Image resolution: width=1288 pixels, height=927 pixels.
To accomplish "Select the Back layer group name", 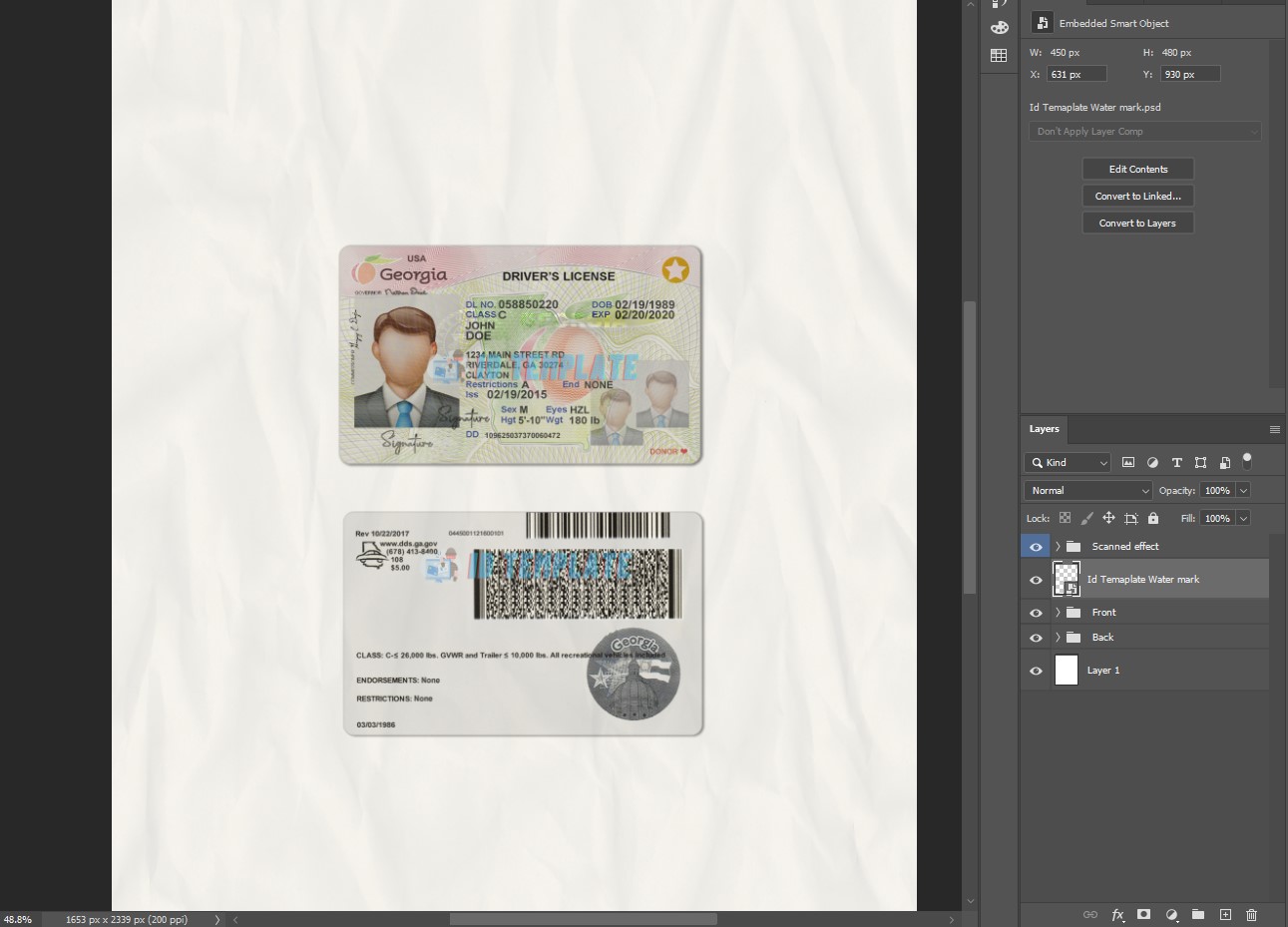I will pyautogui.click(x=1102, y=637).
